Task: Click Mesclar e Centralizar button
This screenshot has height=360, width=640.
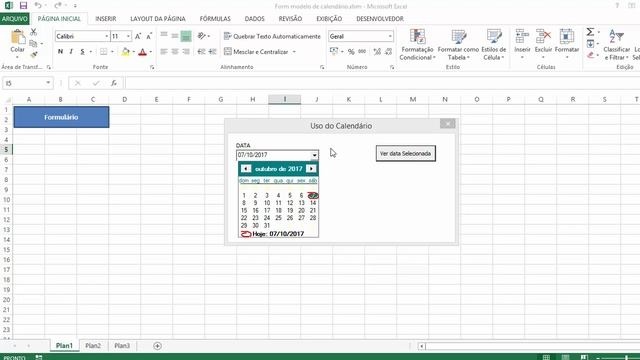Action: (256, 52)
